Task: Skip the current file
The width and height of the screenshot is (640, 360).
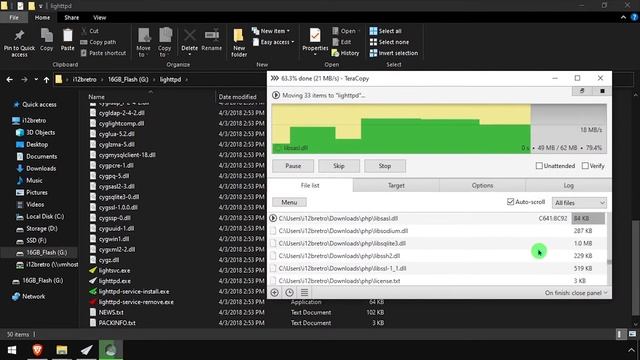Action: click(339, 166)
